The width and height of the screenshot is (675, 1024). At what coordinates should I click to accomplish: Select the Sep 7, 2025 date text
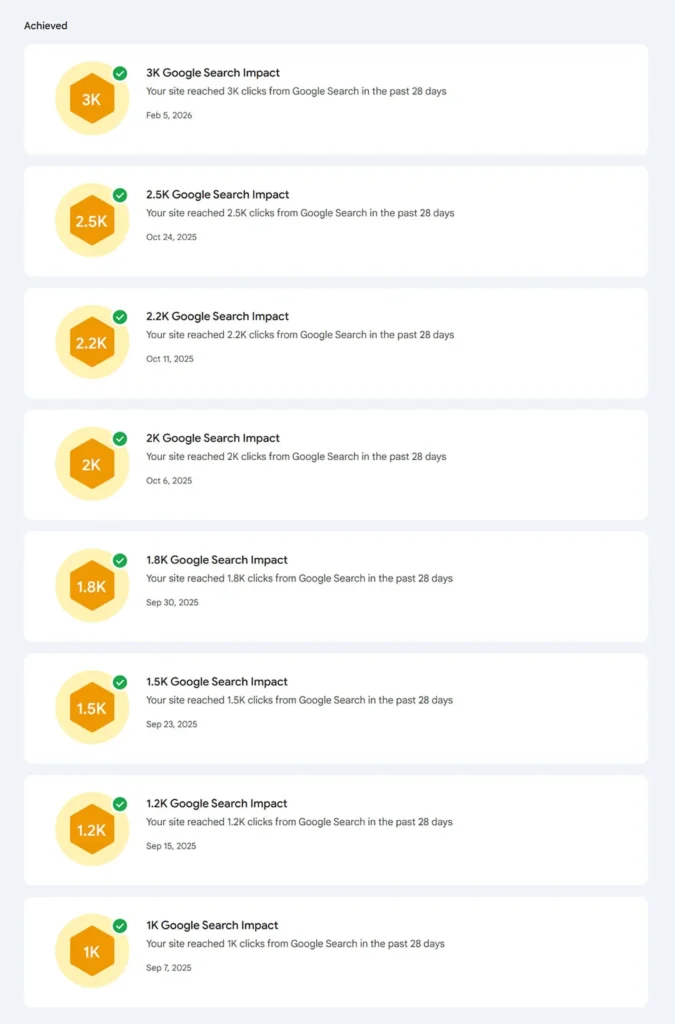tap(167, 968)
